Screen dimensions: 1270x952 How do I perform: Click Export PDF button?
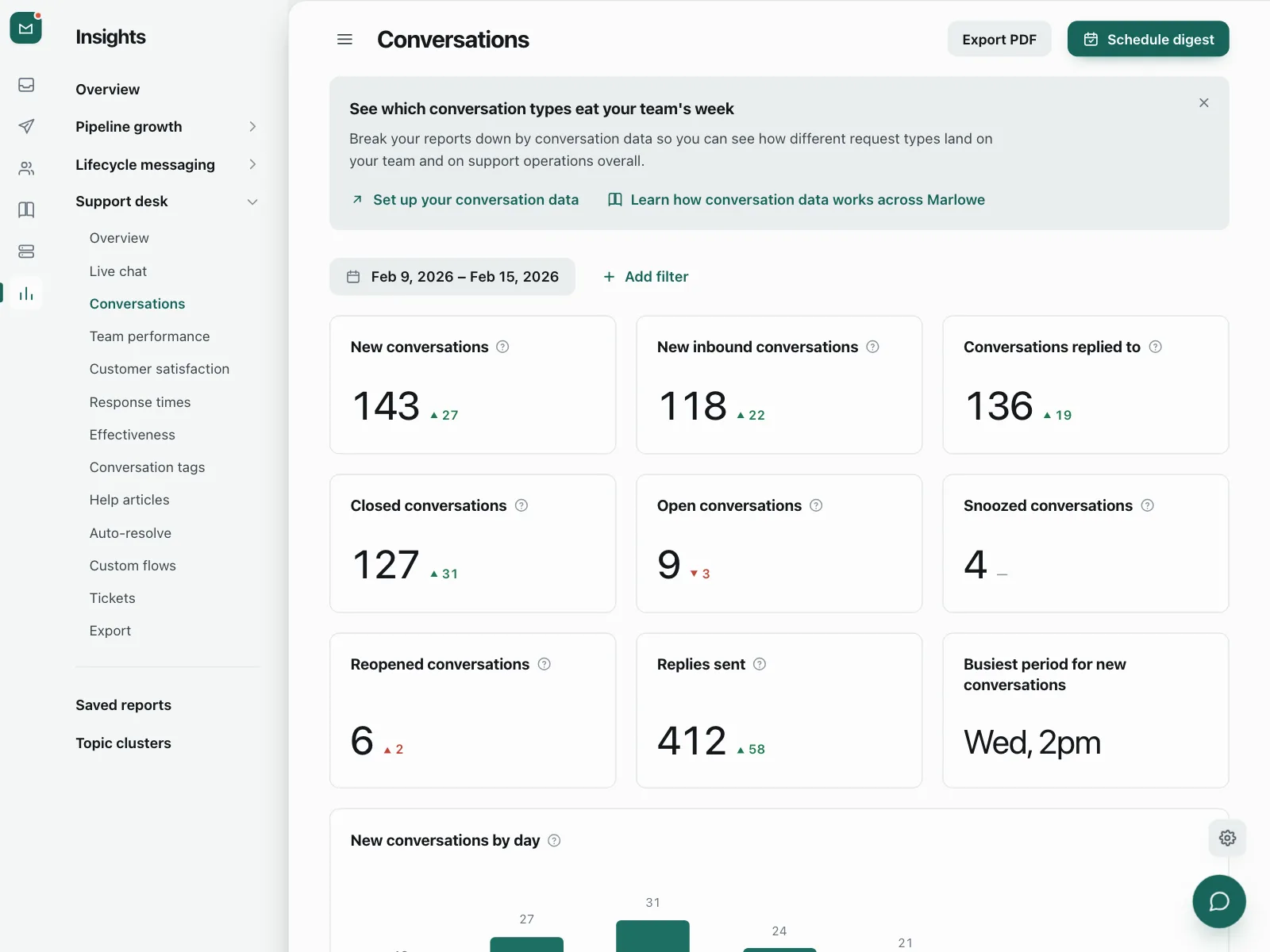(999, 39)
